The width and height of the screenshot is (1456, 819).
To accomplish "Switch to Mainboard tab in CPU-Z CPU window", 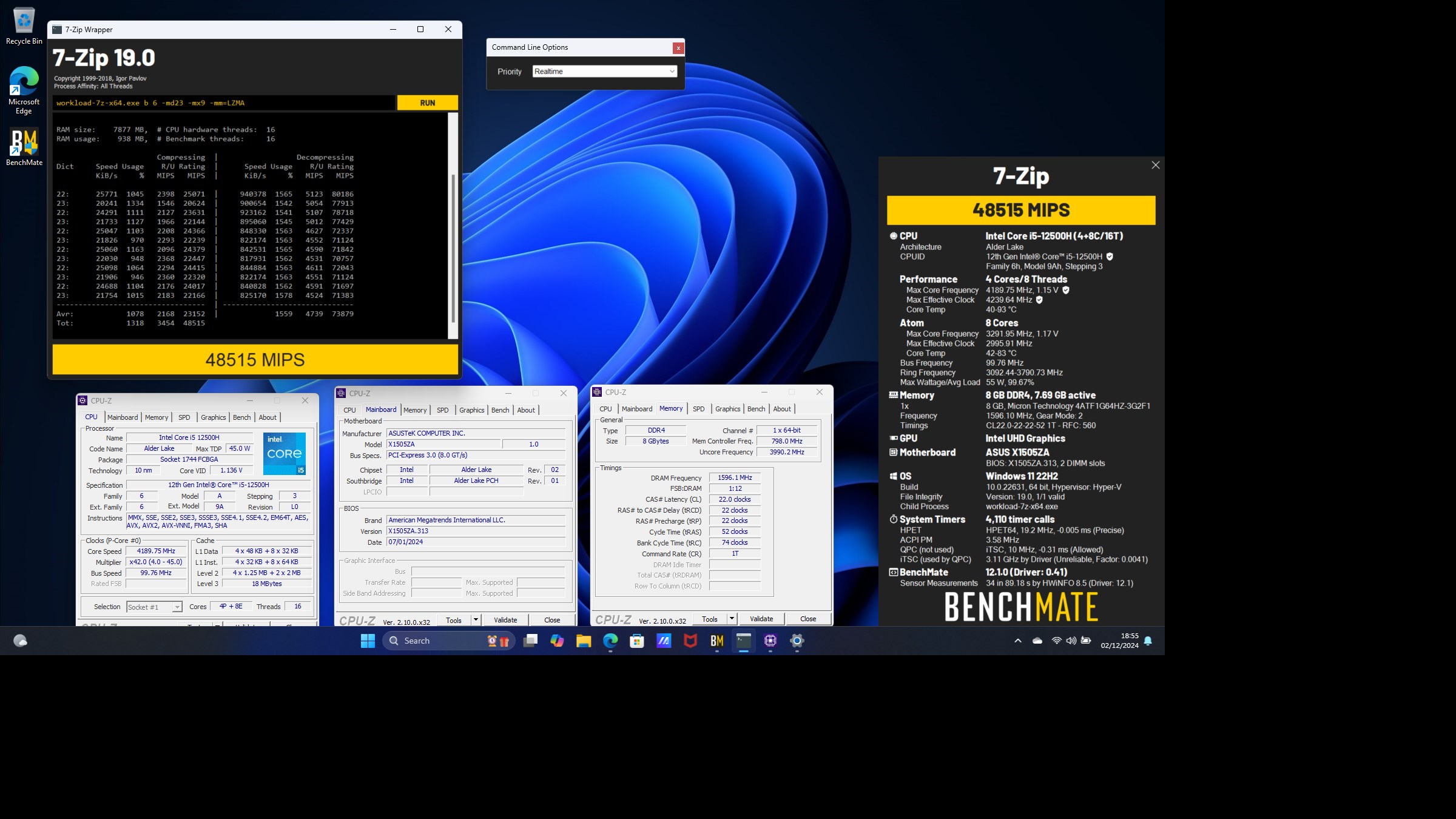I will click(123, 417).
